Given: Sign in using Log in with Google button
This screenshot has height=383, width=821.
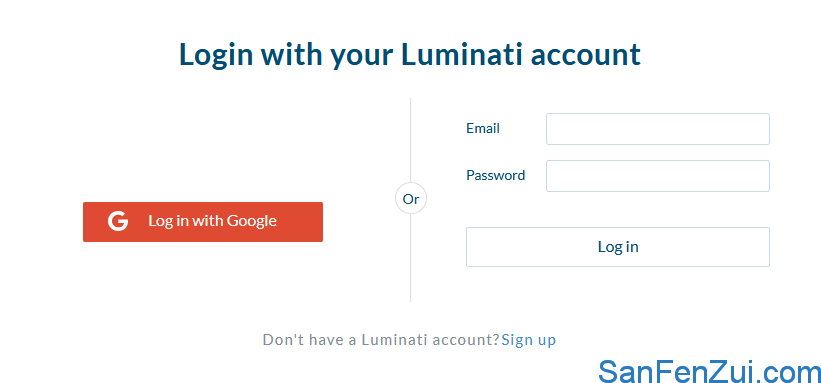Looking at the screenshot, I should tap(203, 222).
